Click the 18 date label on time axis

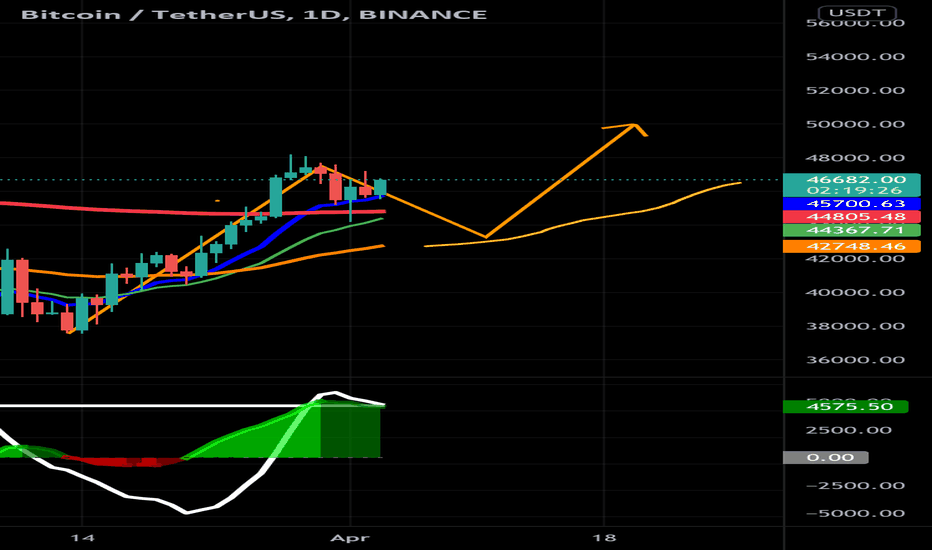pos(604,538)
